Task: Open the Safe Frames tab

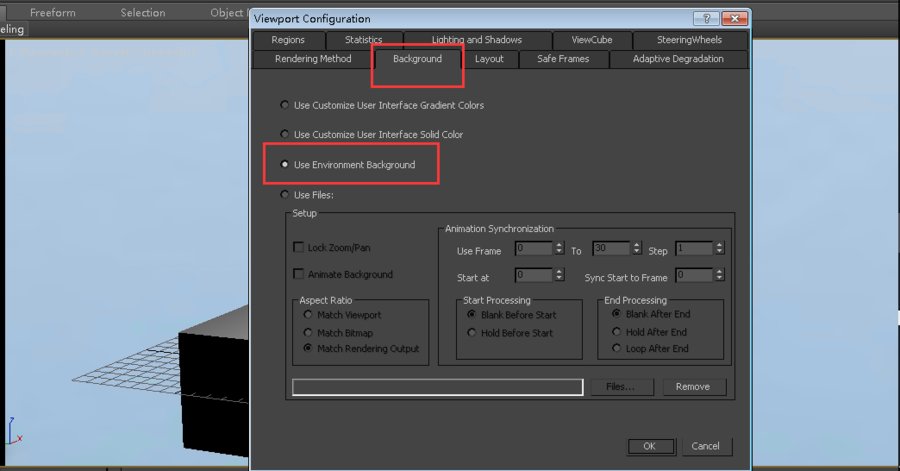Action: click(x=563, y=59)
